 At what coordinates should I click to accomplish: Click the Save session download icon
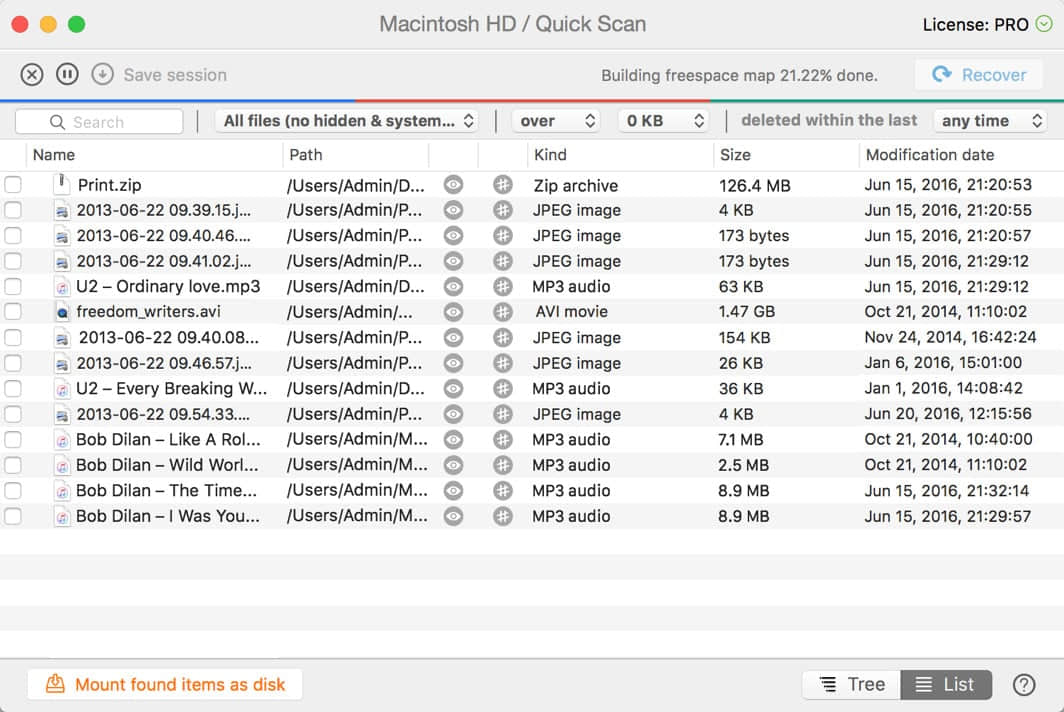click(x=102, y=75)
